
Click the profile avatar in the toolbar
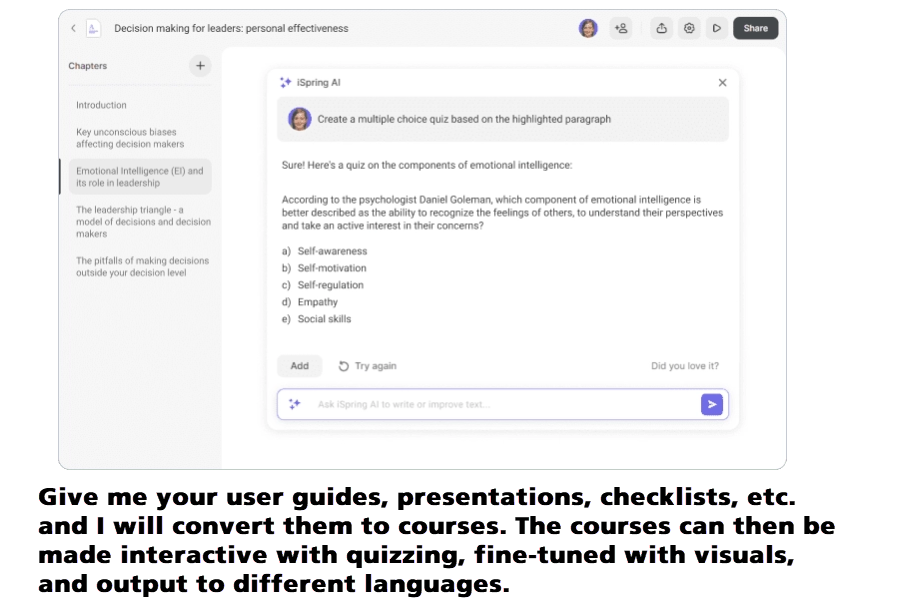click(x=588, y=28)
